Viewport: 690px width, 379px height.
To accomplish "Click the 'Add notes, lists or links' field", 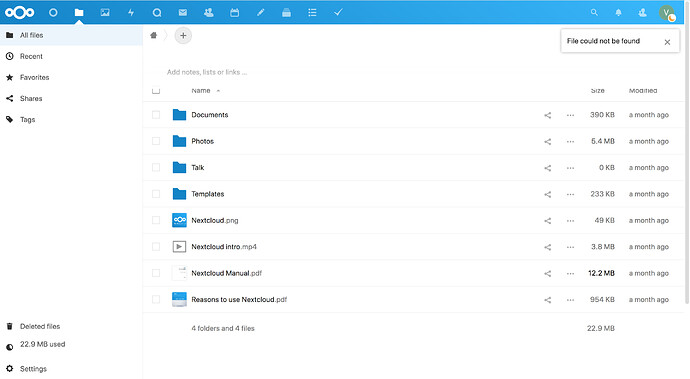I will point(207,72).
